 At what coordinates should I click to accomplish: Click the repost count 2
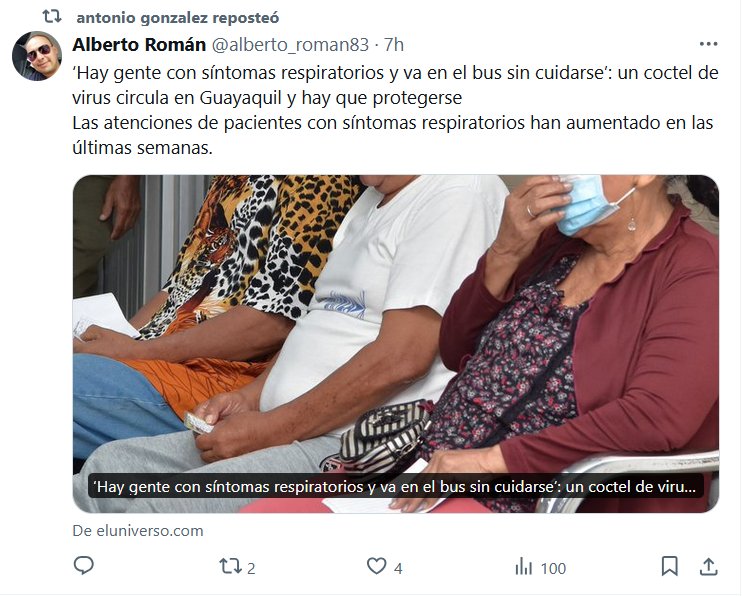(251, 568)
